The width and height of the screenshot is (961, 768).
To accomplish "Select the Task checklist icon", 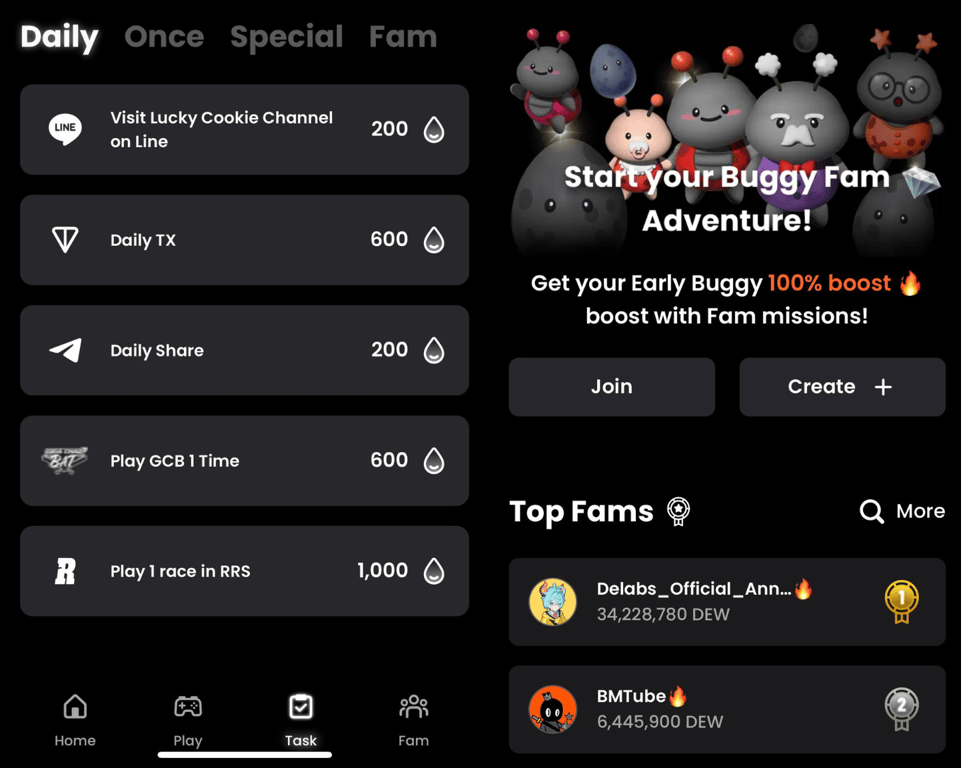I will (301, 707).
